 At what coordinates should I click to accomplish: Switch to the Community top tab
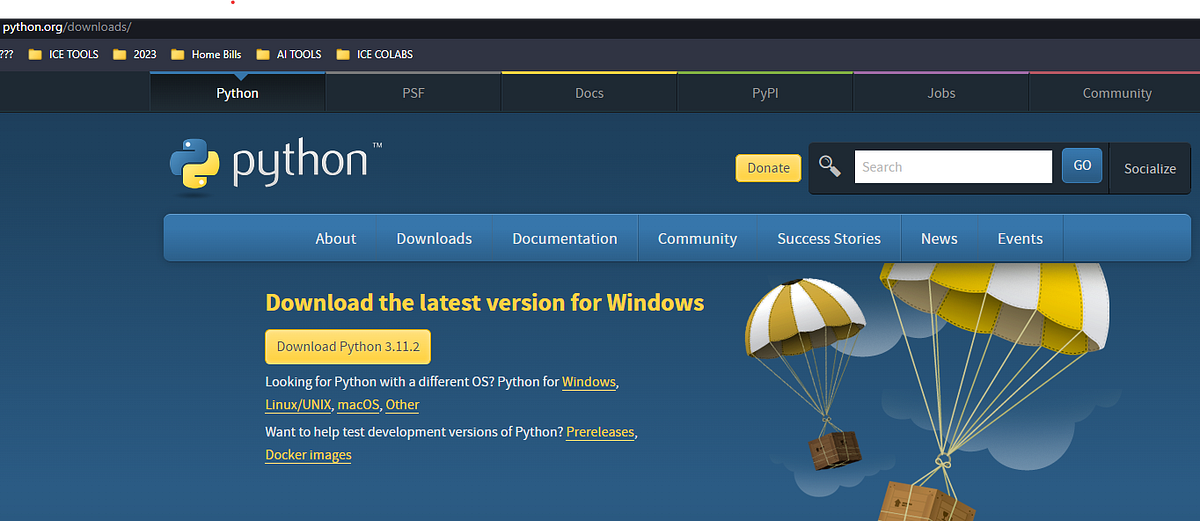[1116, 93]
